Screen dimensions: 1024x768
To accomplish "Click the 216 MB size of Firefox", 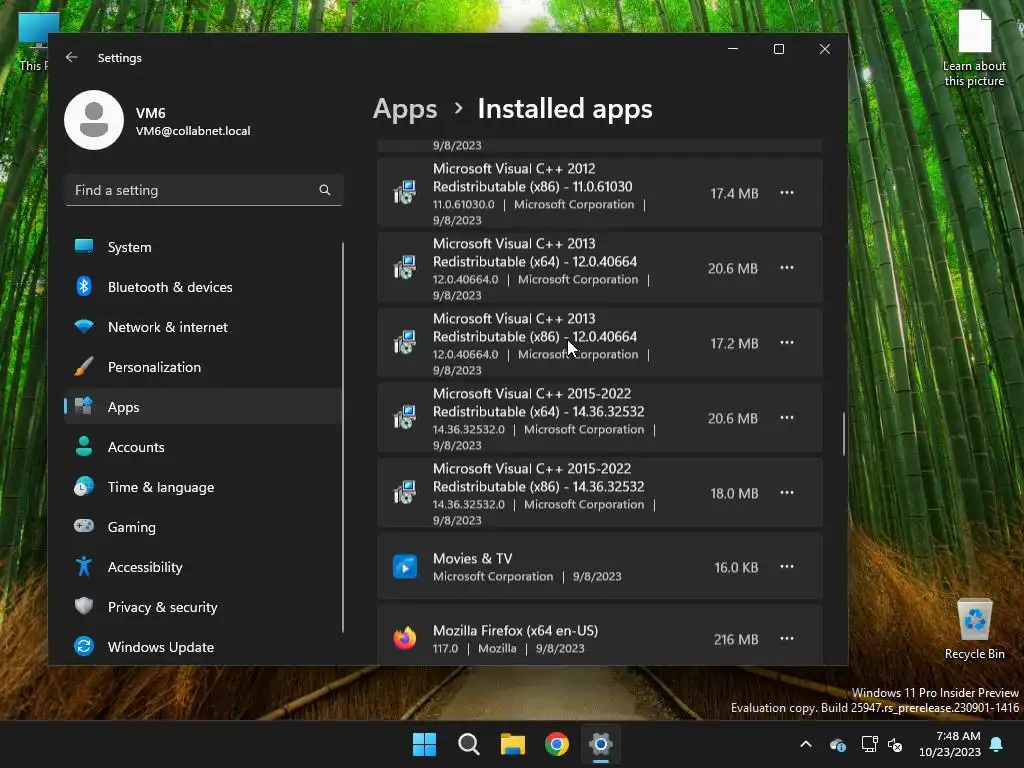I will pyautogui.click(x=736, y=639).
